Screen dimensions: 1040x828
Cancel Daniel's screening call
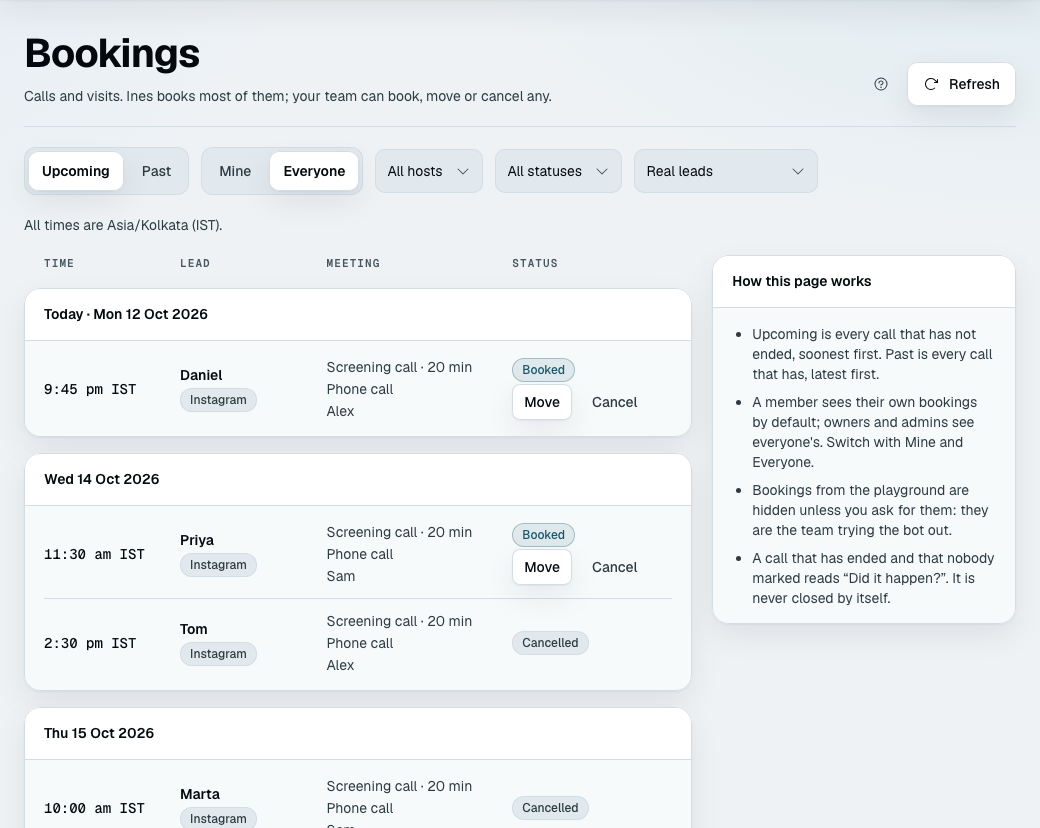tap(614, 402)
